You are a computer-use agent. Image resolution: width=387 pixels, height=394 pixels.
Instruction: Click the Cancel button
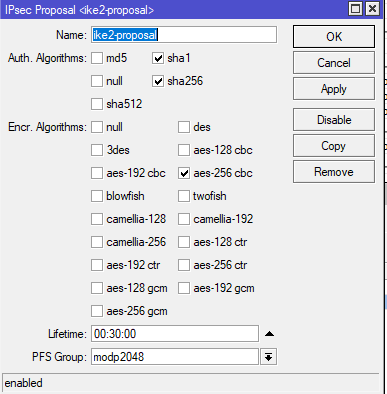[334, 63]
